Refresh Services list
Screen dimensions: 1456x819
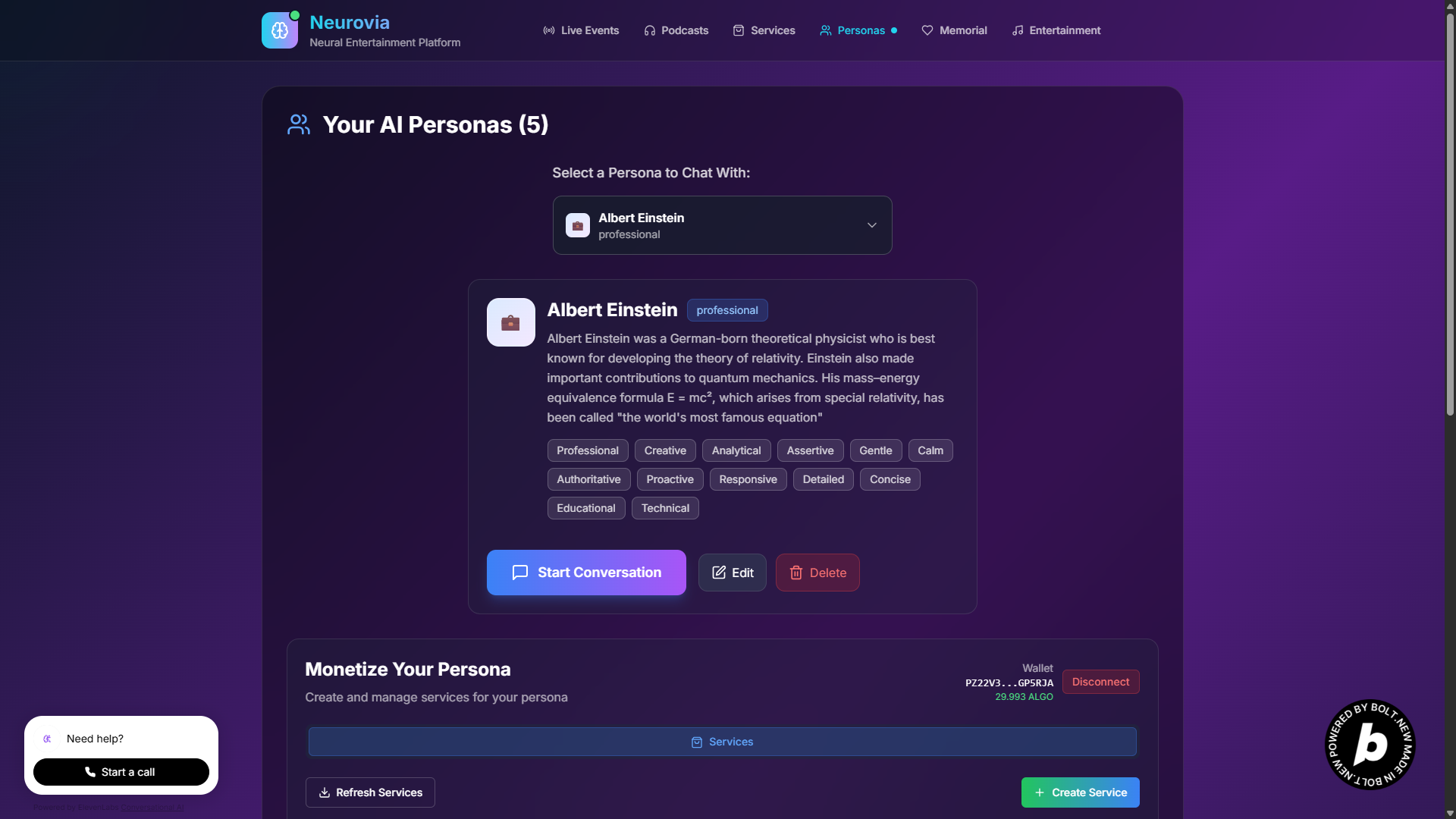point(370,792)
